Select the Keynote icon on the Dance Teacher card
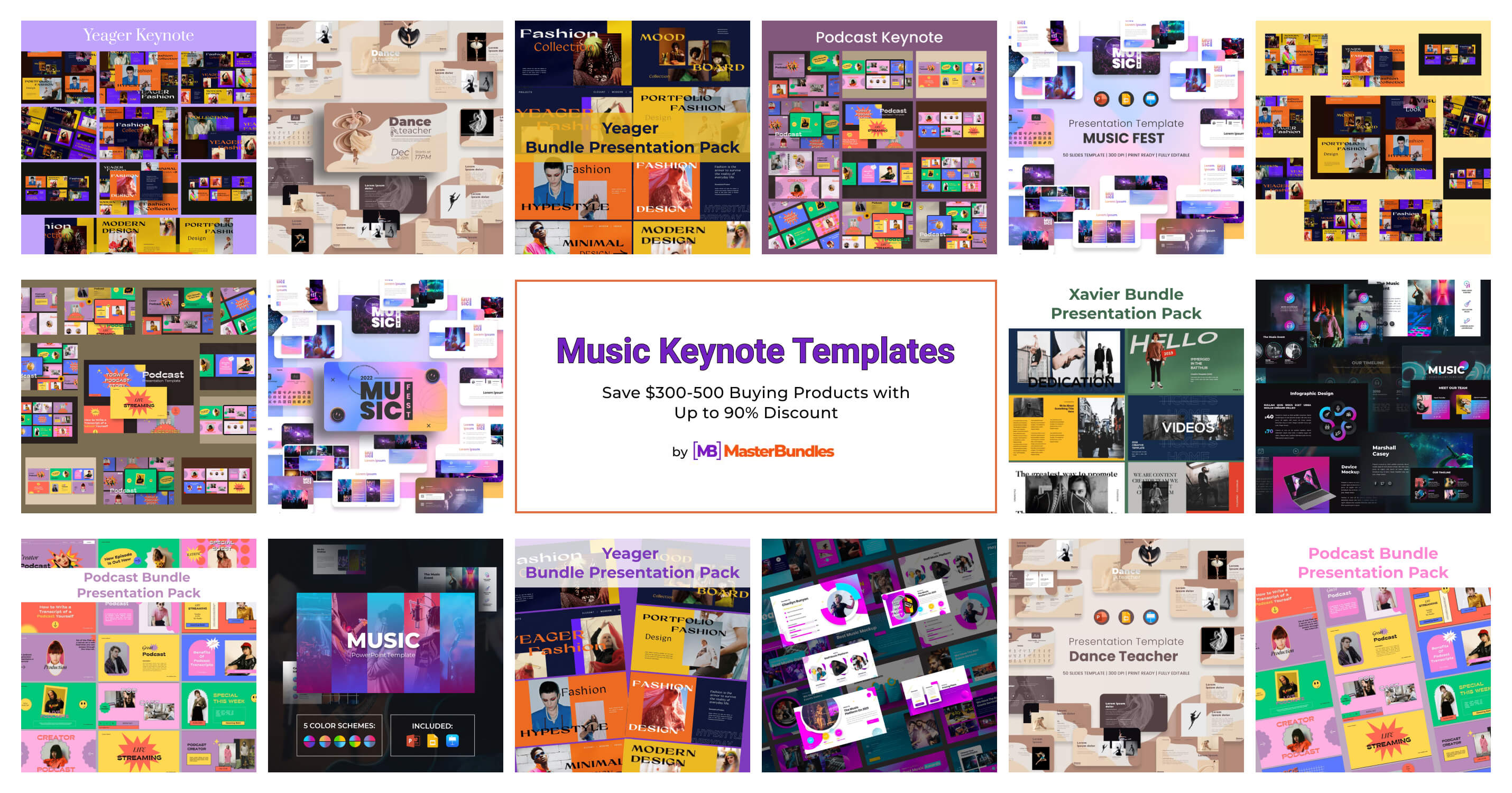Viewport: 1512px width, 793px height. (1150, 619)
